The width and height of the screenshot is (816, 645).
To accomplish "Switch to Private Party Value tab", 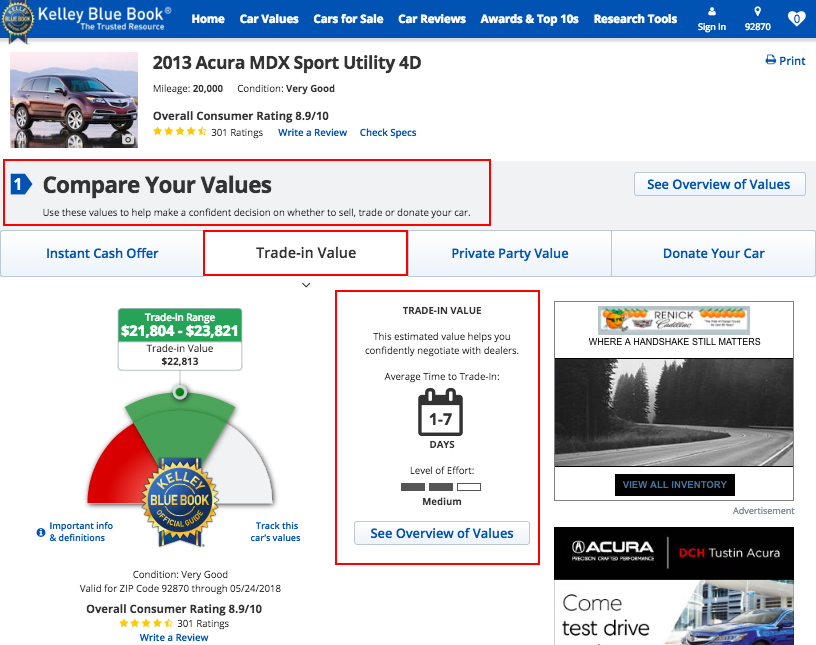I will [x=509, y=254].
